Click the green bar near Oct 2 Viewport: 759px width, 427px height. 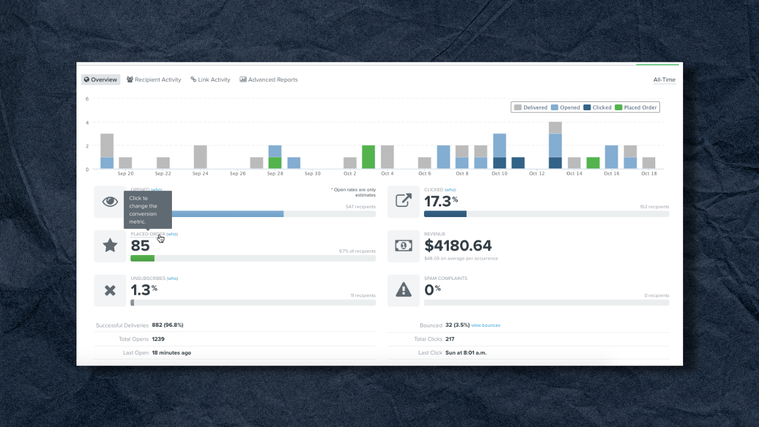(368, 157)
